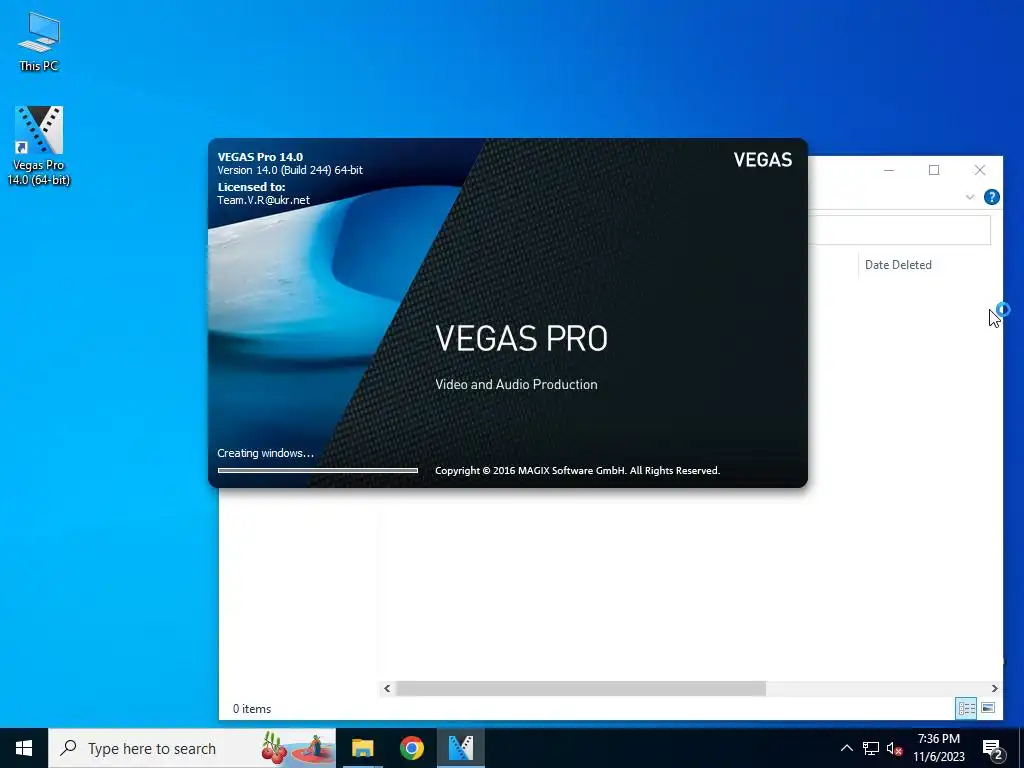Viewport: 1024px width, 768px height.
Task: Maximize the Explorer window
Action: pos(934,170)
